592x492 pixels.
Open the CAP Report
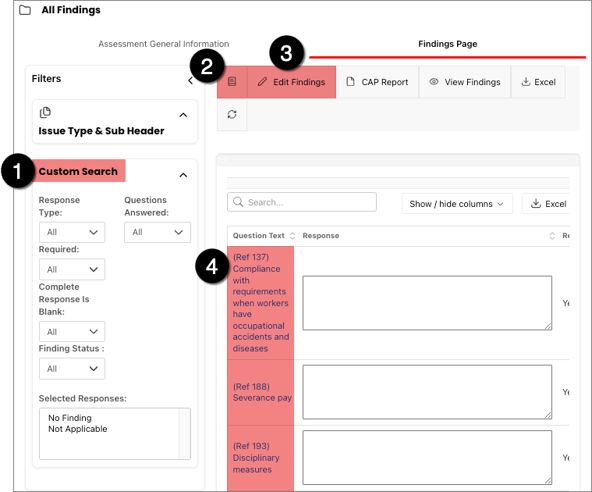pos(377,82)
